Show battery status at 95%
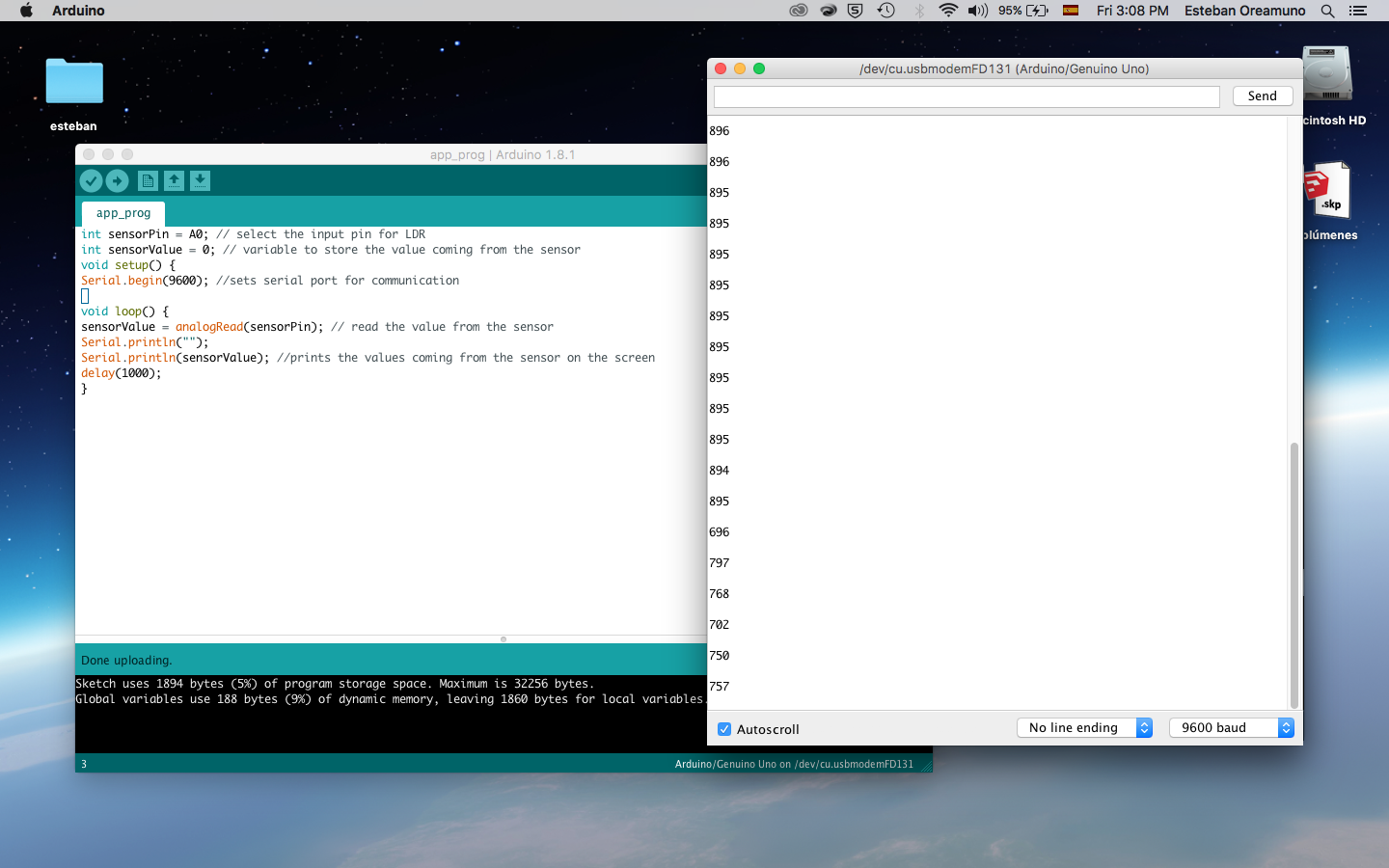This screenshot has width=1389, height=868. point(1023,11)
